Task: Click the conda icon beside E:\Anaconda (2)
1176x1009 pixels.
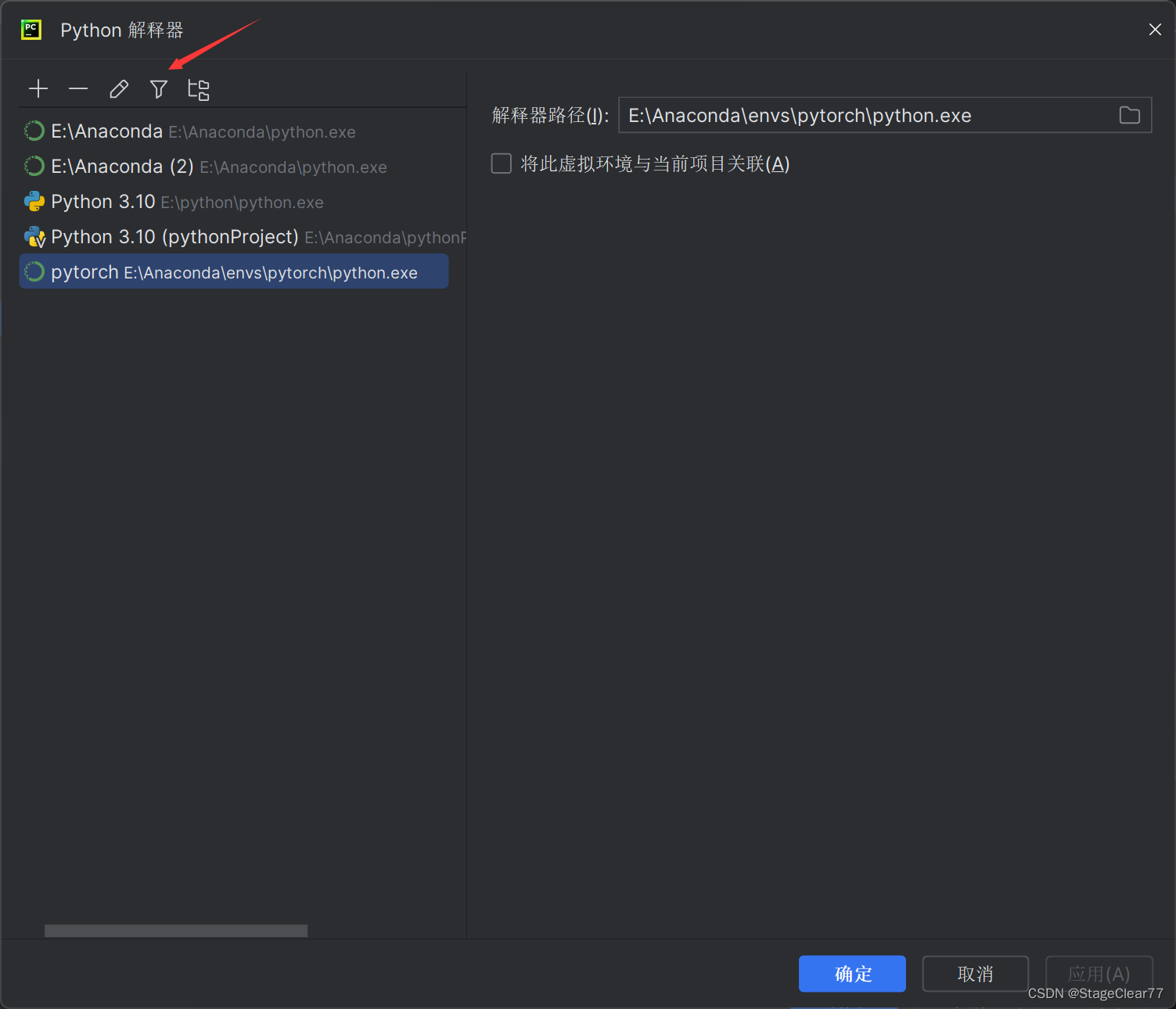Action: 34,166
